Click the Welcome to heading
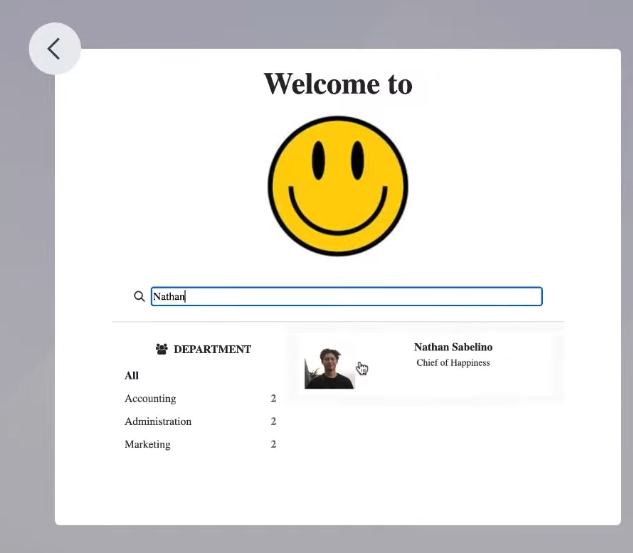Viewport: 633px width, 553px height. [x=338, y=84]
